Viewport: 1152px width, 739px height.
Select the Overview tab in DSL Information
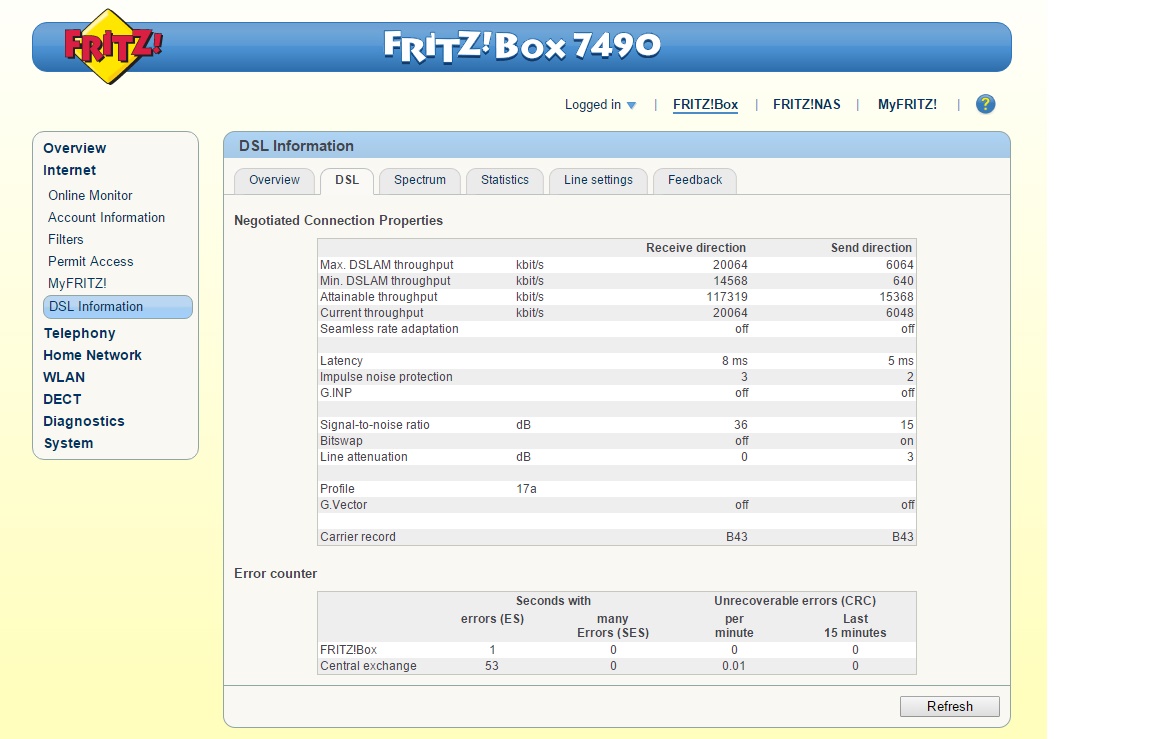click(274, 180)
